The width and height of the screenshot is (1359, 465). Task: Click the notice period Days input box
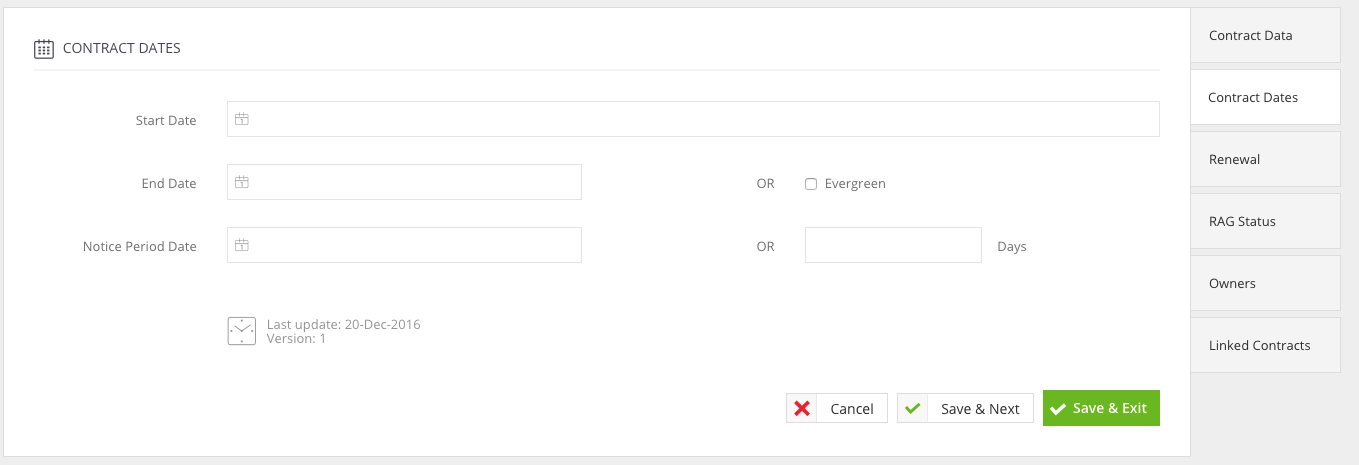(893, 245)
